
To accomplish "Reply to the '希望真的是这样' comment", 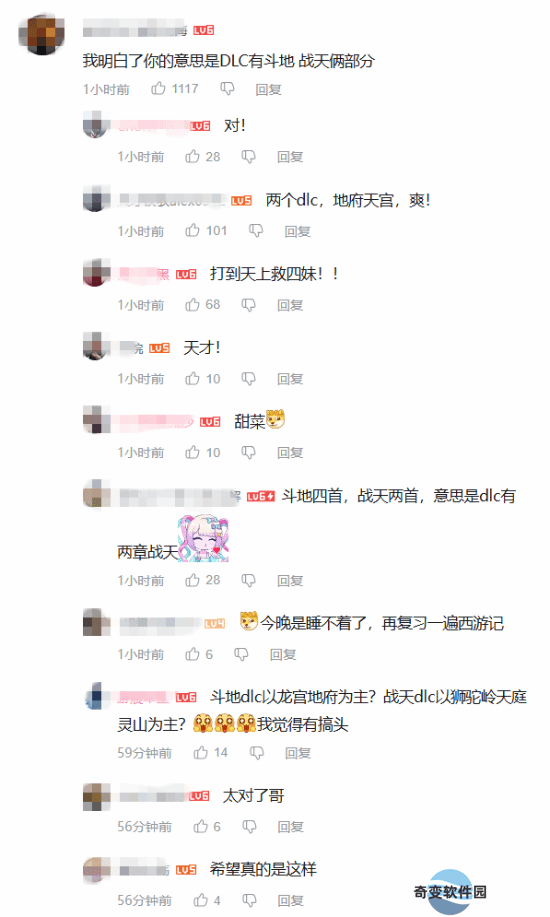I will pyautogui.click(x=290, y=901).
